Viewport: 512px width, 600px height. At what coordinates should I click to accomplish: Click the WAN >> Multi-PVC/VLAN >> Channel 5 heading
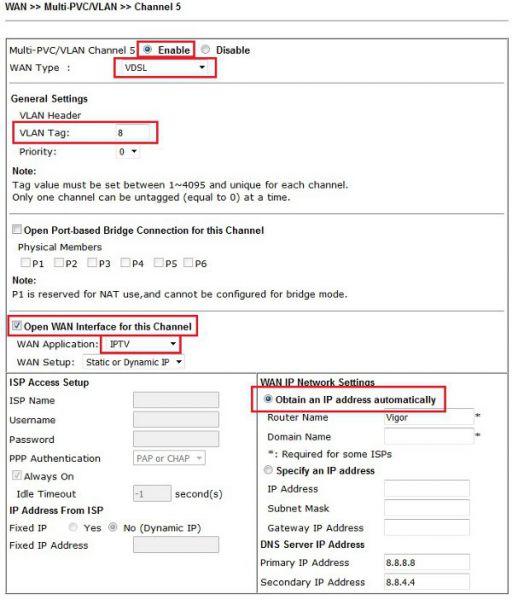[93, 7]
